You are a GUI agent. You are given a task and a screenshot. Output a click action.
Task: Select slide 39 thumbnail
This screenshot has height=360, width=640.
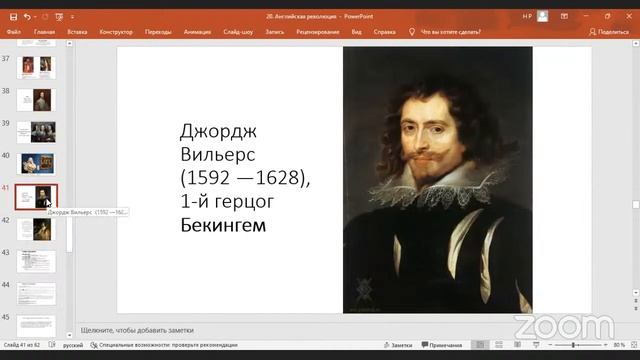click(36, 132)
